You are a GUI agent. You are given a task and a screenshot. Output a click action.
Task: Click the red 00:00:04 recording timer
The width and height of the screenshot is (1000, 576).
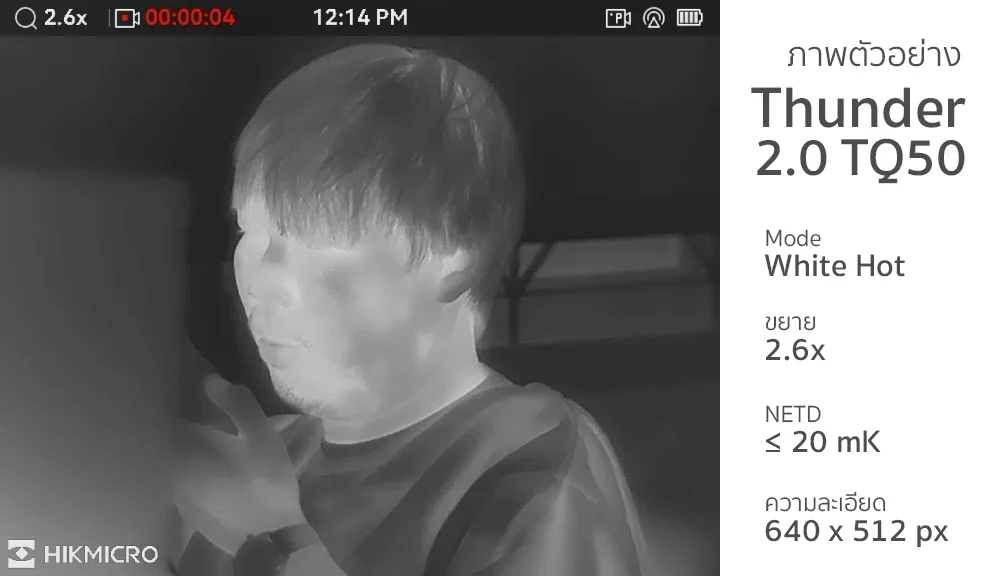point(190,18)
